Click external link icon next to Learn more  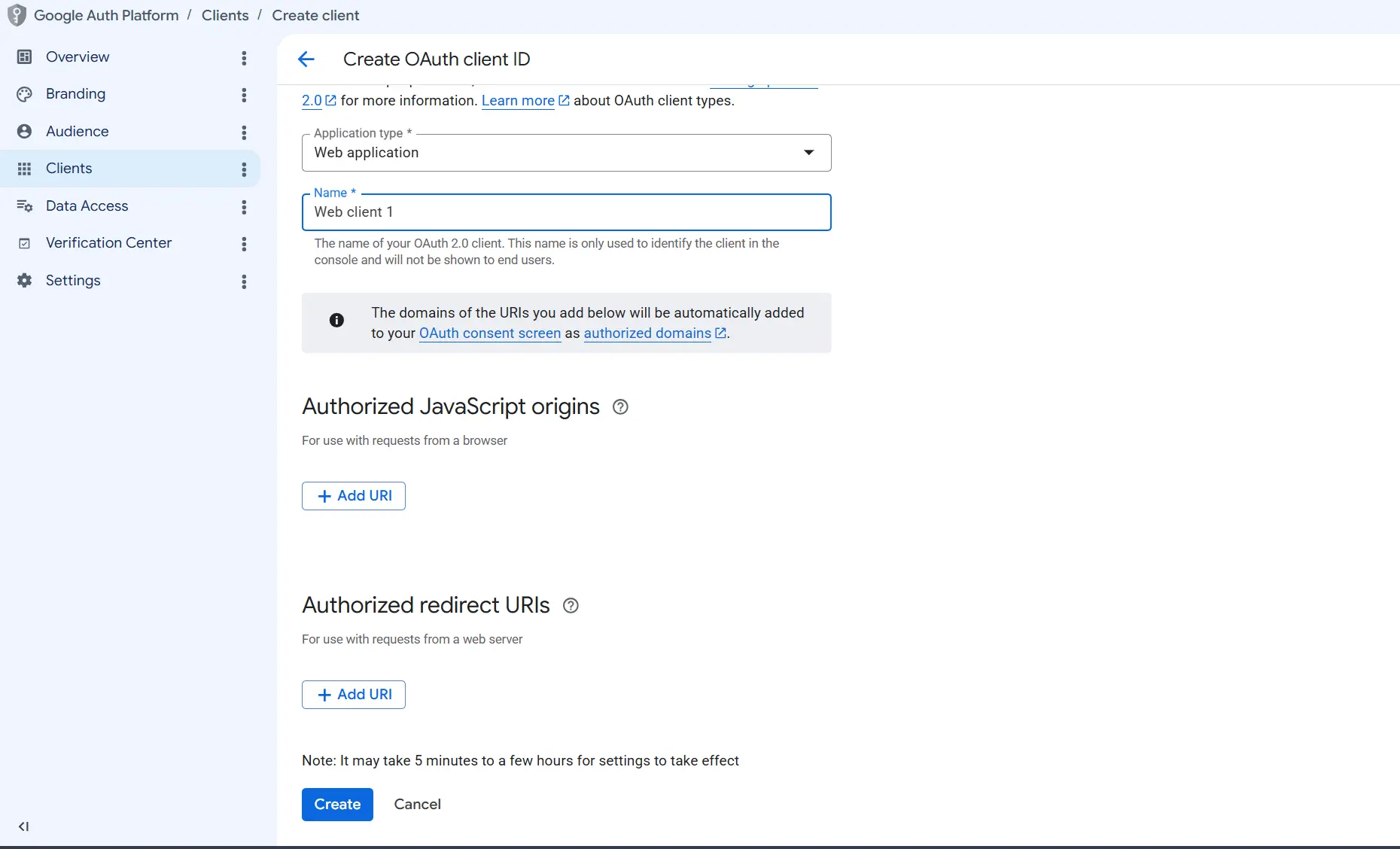[564, 100]
